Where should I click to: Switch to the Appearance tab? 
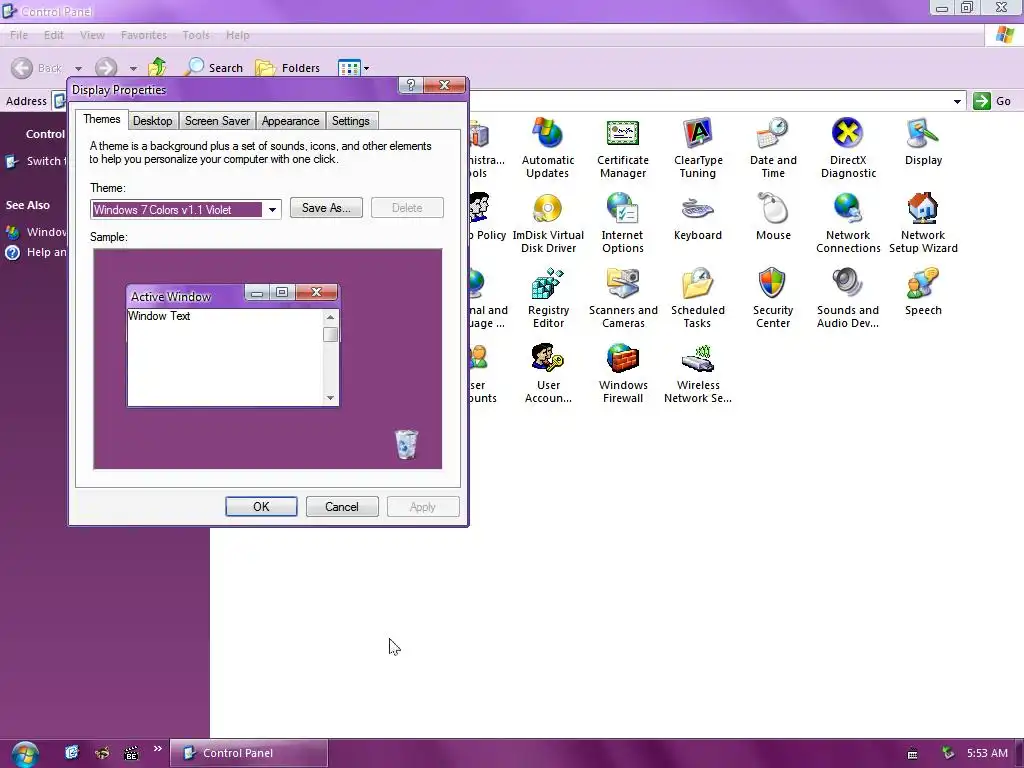point(290,121)
